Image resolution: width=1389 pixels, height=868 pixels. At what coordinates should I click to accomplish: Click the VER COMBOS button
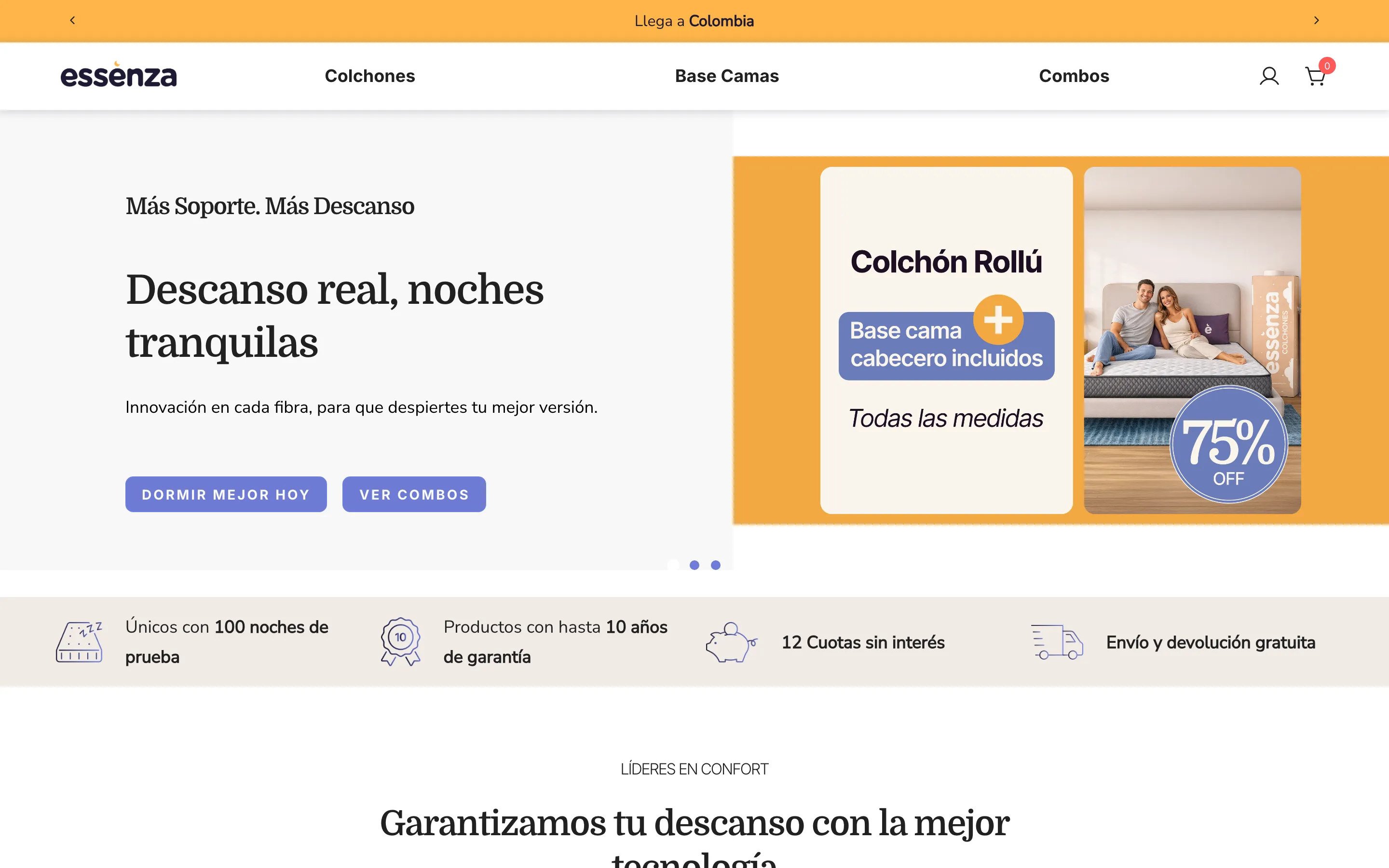[x=414, y=494]
